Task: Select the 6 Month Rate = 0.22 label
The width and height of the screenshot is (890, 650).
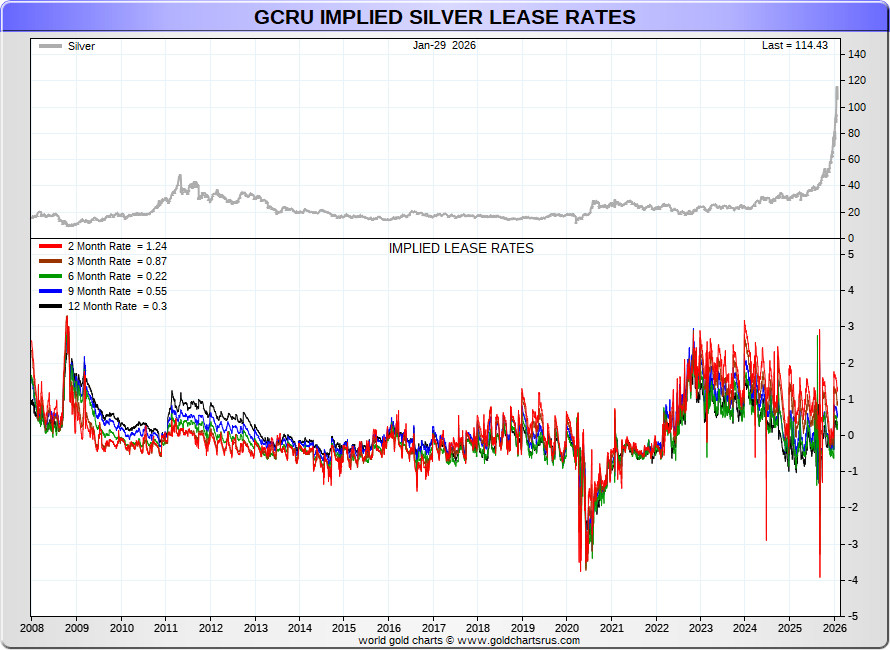Action: (117, 276)
